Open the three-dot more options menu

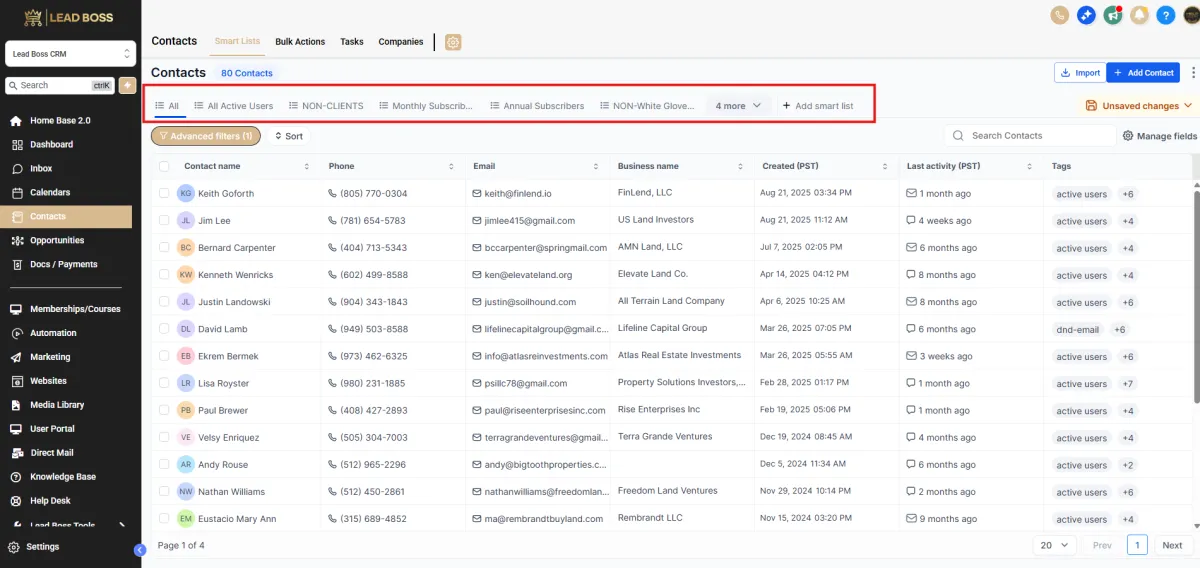coord(1192,73)
